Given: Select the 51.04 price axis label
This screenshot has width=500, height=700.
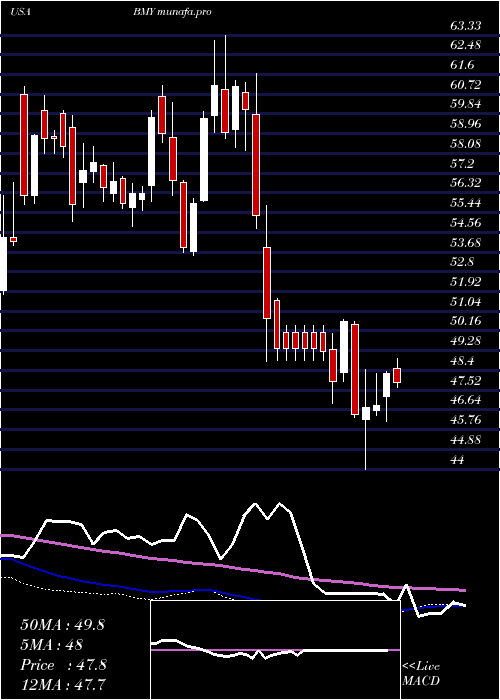Looking at the screenshot, I should [466, 301].
